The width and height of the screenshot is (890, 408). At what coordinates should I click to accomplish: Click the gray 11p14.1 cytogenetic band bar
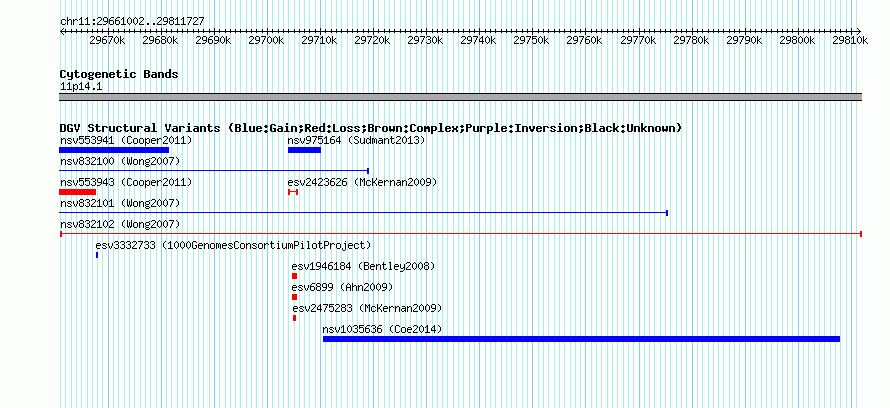461,97
